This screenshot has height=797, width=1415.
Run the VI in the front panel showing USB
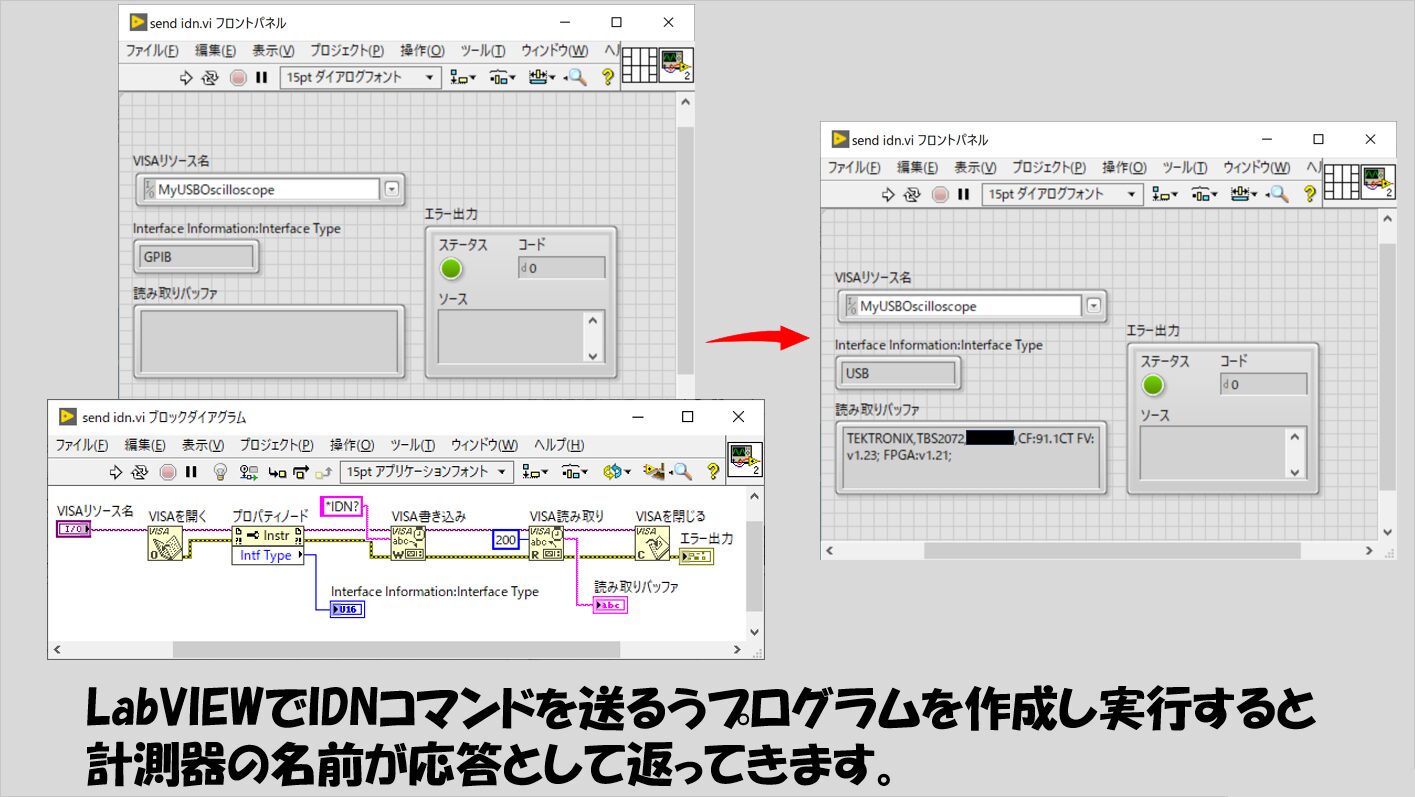click(888, 194)
